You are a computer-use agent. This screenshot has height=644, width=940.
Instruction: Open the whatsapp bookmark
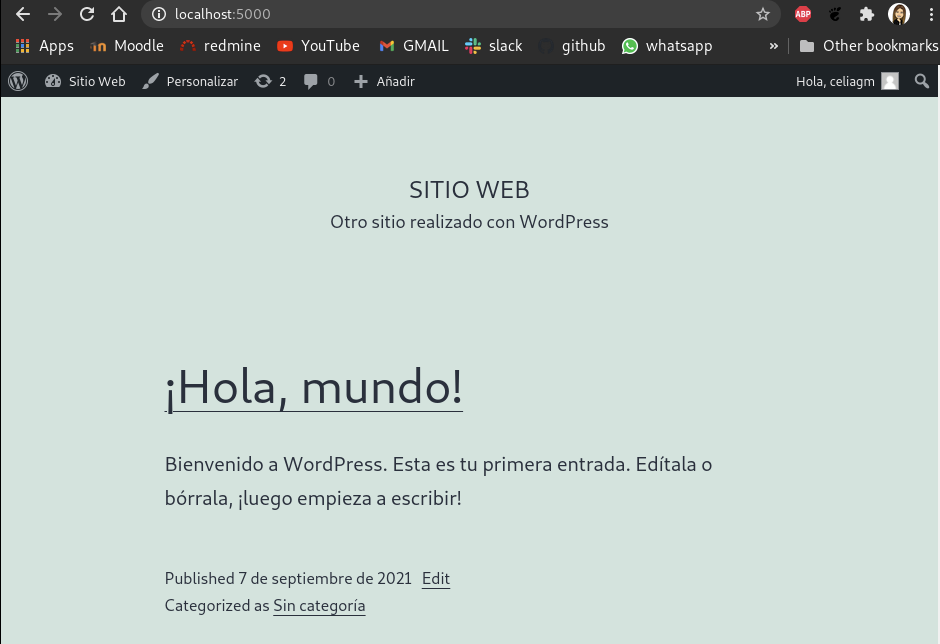pyautogui.click(x=666, y=45)
